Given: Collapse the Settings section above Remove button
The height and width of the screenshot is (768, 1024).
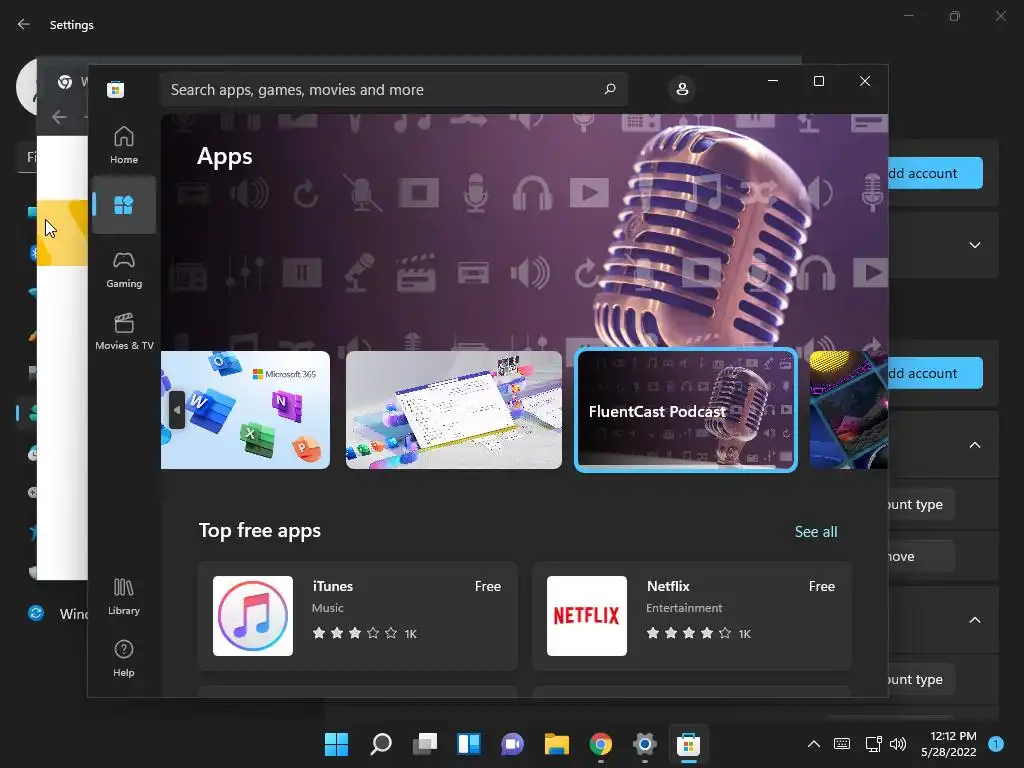Looking at the screenshot, I should pyautogui.click(x=974, y=445).
